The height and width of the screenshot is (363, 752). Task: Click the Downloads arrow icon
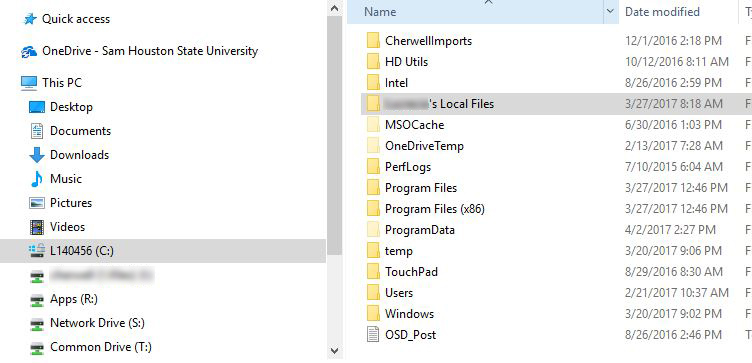(37, 155)
